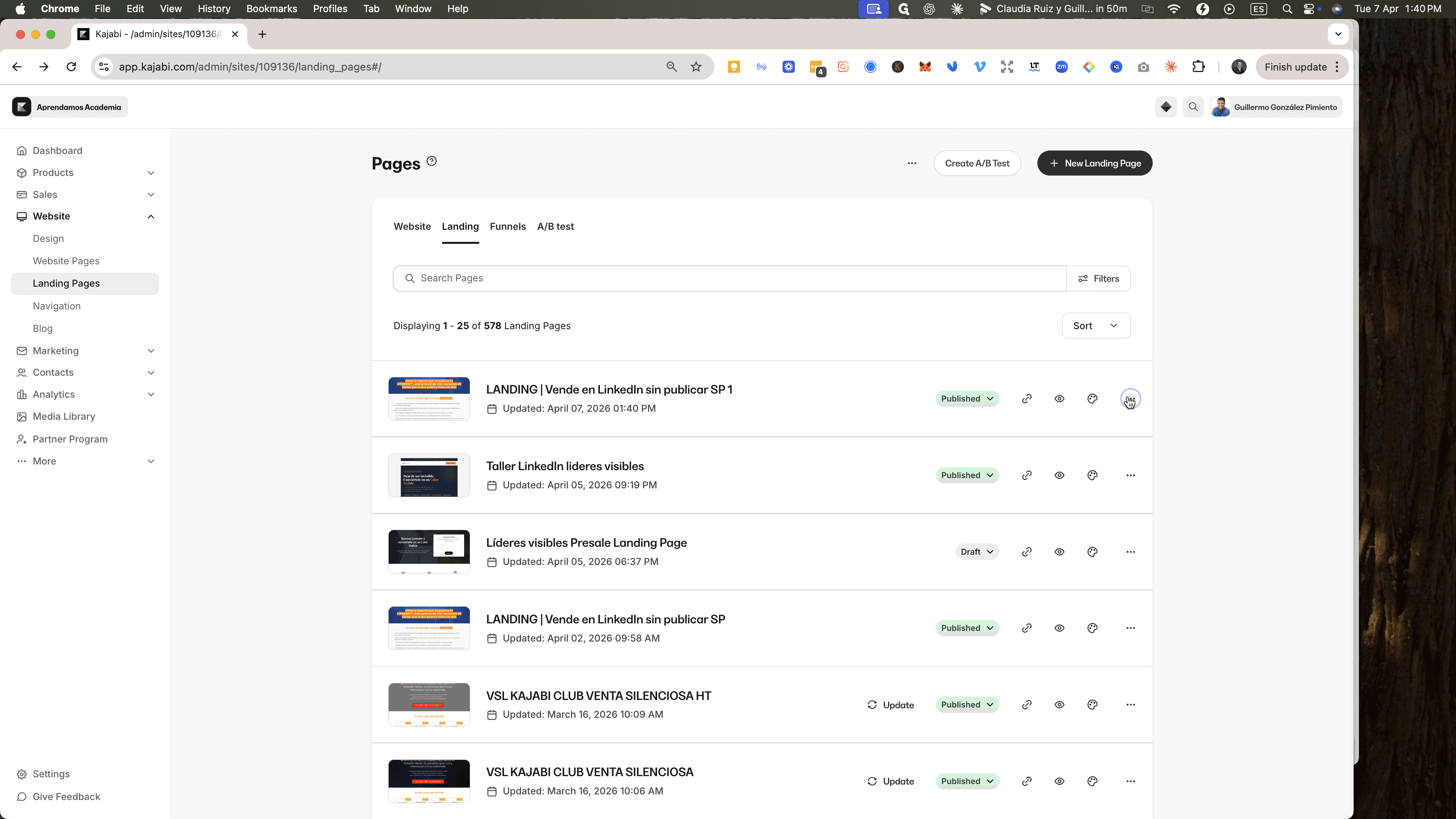The height and width of the screenshot is (819, 1456).
Task: Open Published status of Taller LinkedIn lideres visibles
Action: pos(966,475)
